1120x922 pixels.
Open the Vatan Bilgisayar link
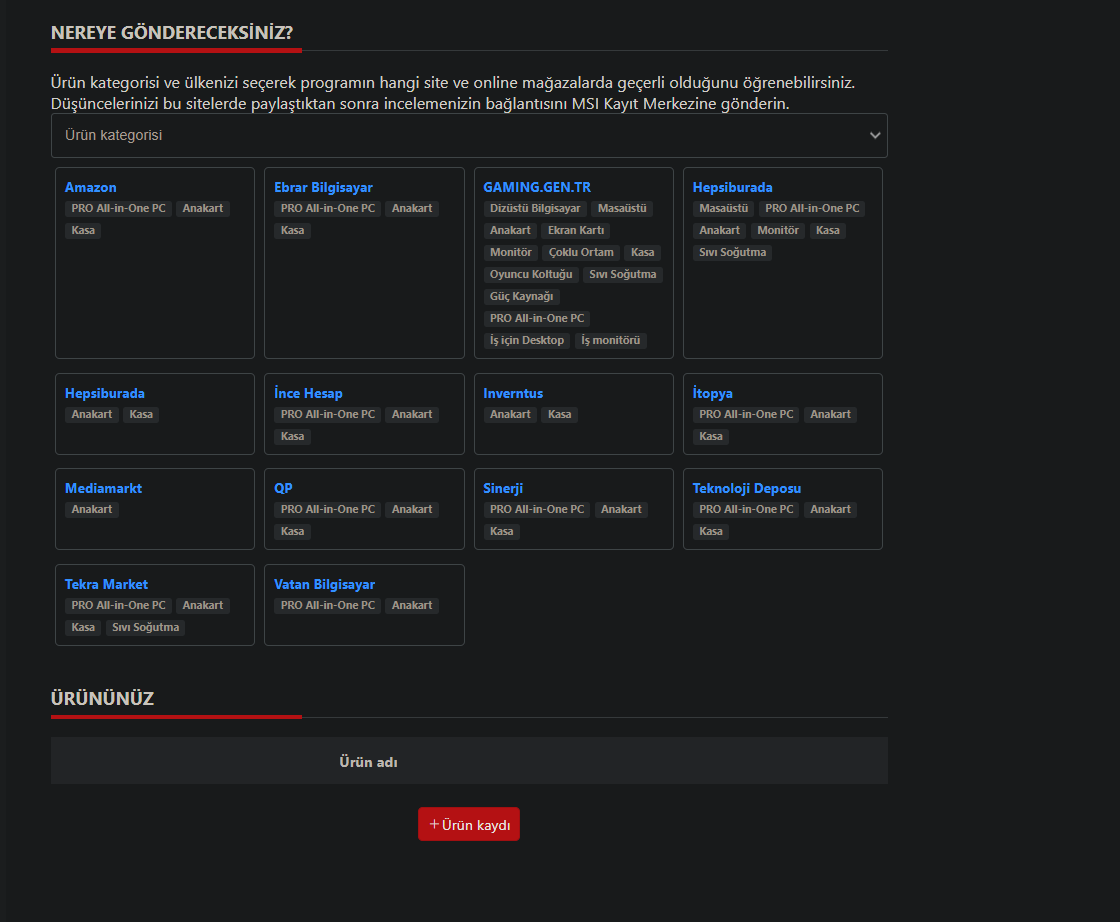(x=324, y=584)
